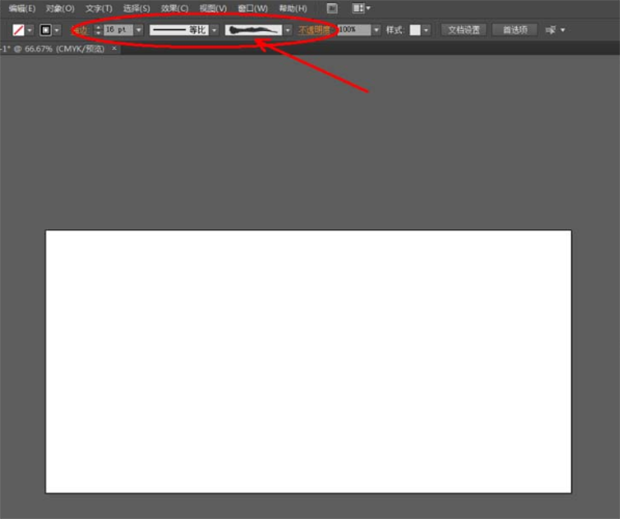
Task: Click the 文档设置 button
Action: [x=464, y=30]
